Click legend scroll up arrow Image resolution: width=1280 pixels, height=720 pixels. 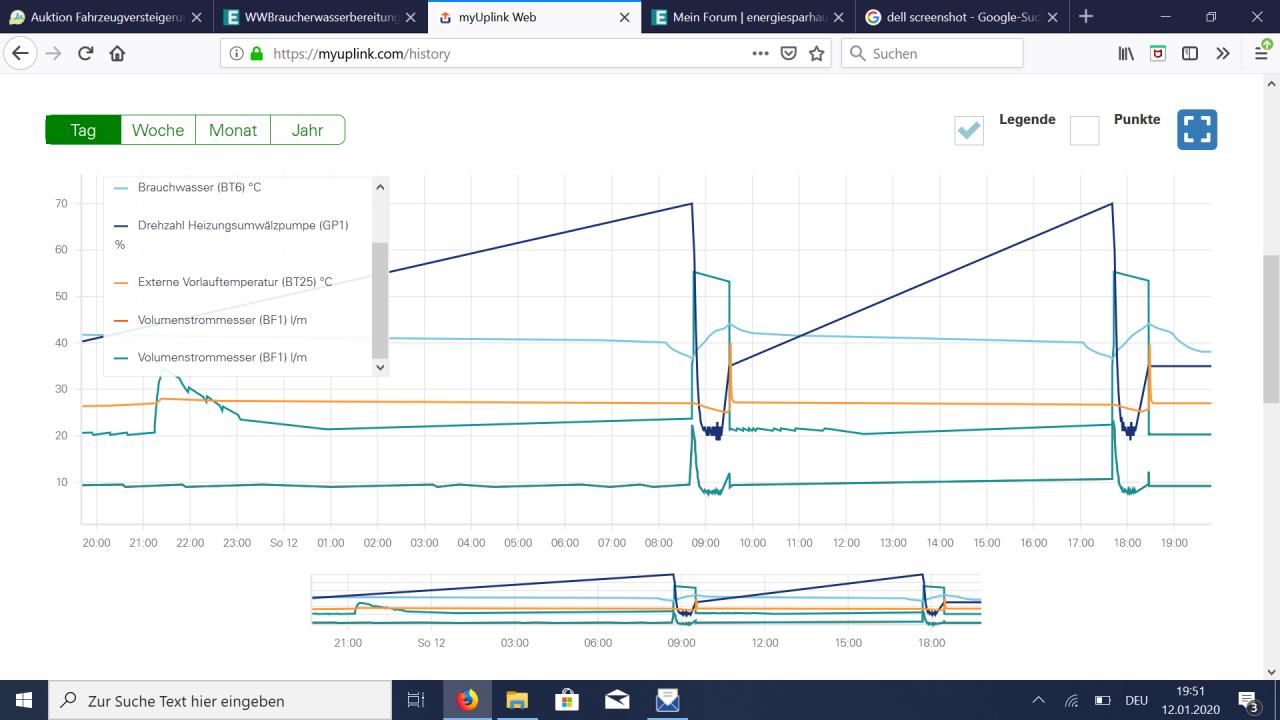[380, 187]
